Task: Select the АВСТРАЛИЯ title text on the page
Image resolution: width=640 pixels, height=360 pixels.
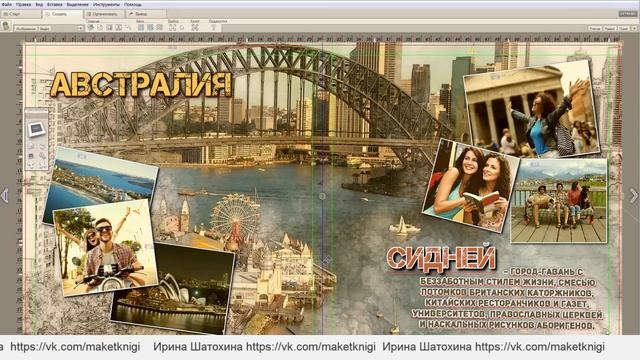Action: (141, 84)
